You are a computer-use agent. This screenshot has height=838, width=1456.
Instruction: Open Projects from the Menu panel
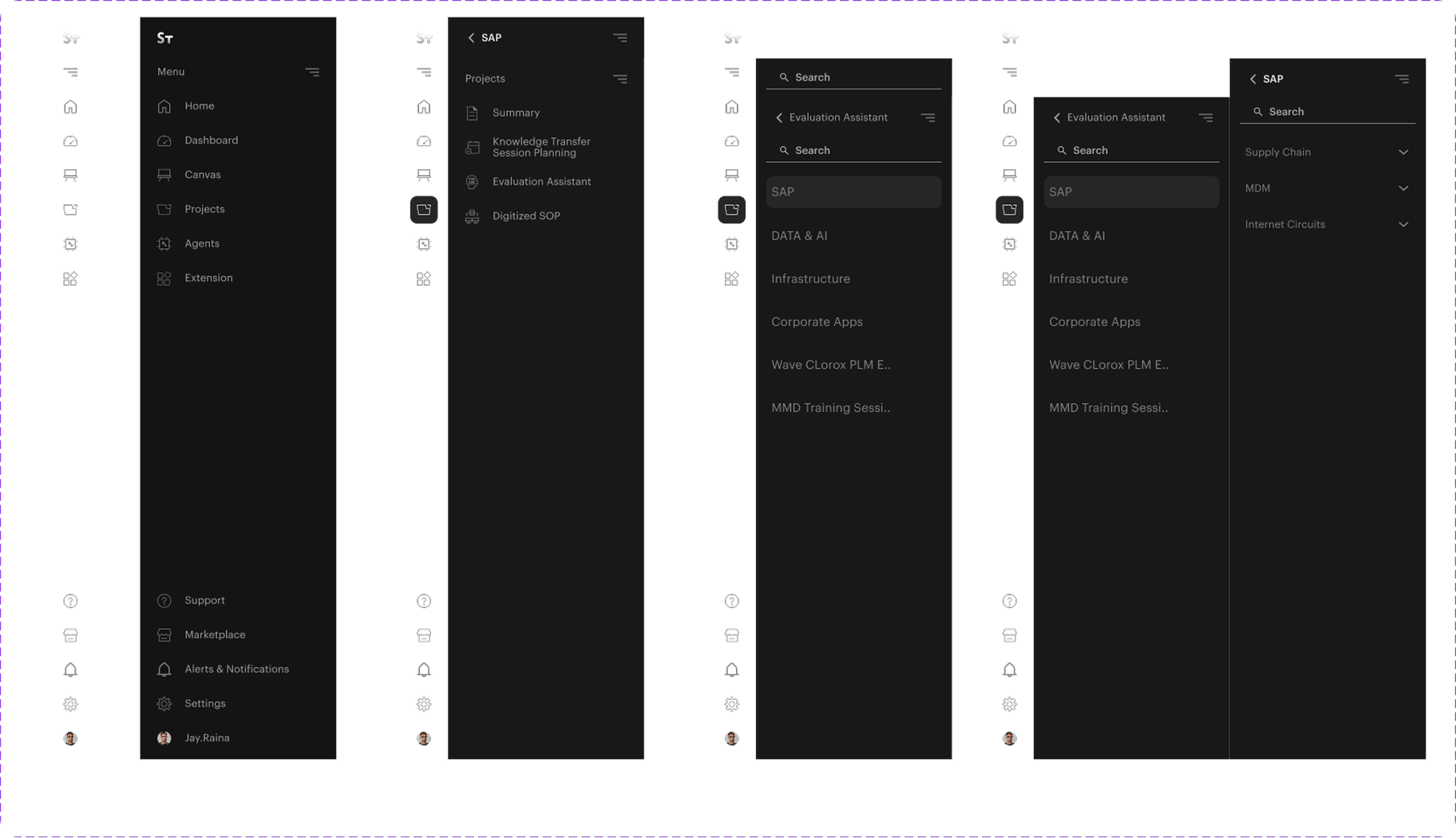(x=204, y=209)
